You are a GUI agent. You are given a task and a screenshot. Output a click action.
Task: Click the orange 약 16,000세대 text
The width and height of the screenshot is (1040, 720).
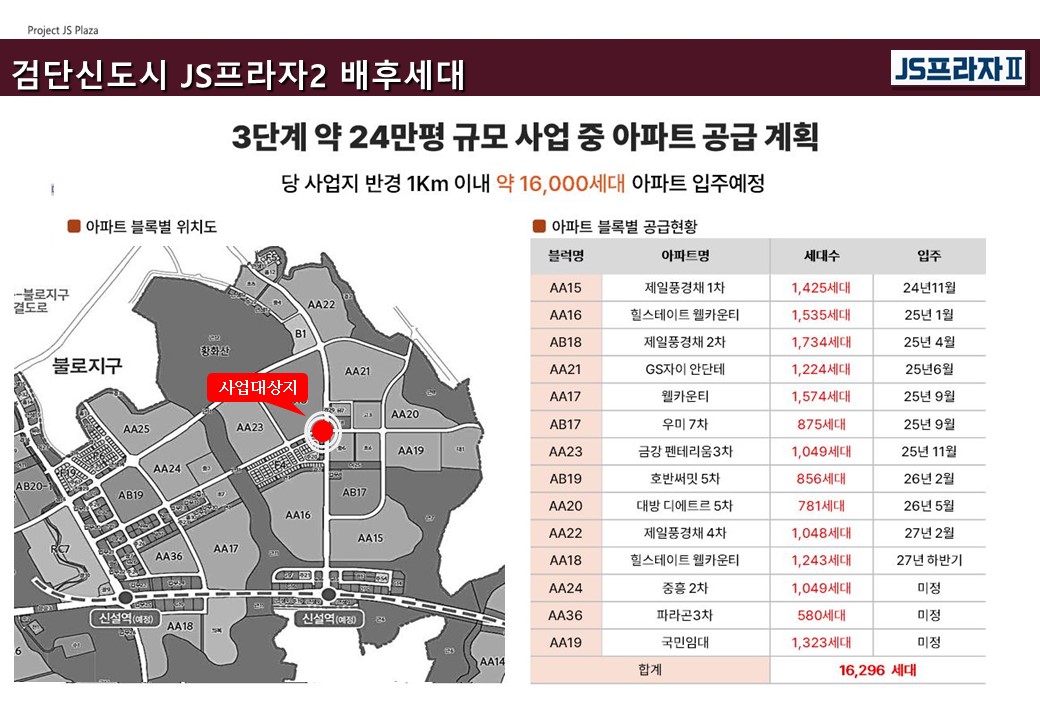click(x=560, y=184)
